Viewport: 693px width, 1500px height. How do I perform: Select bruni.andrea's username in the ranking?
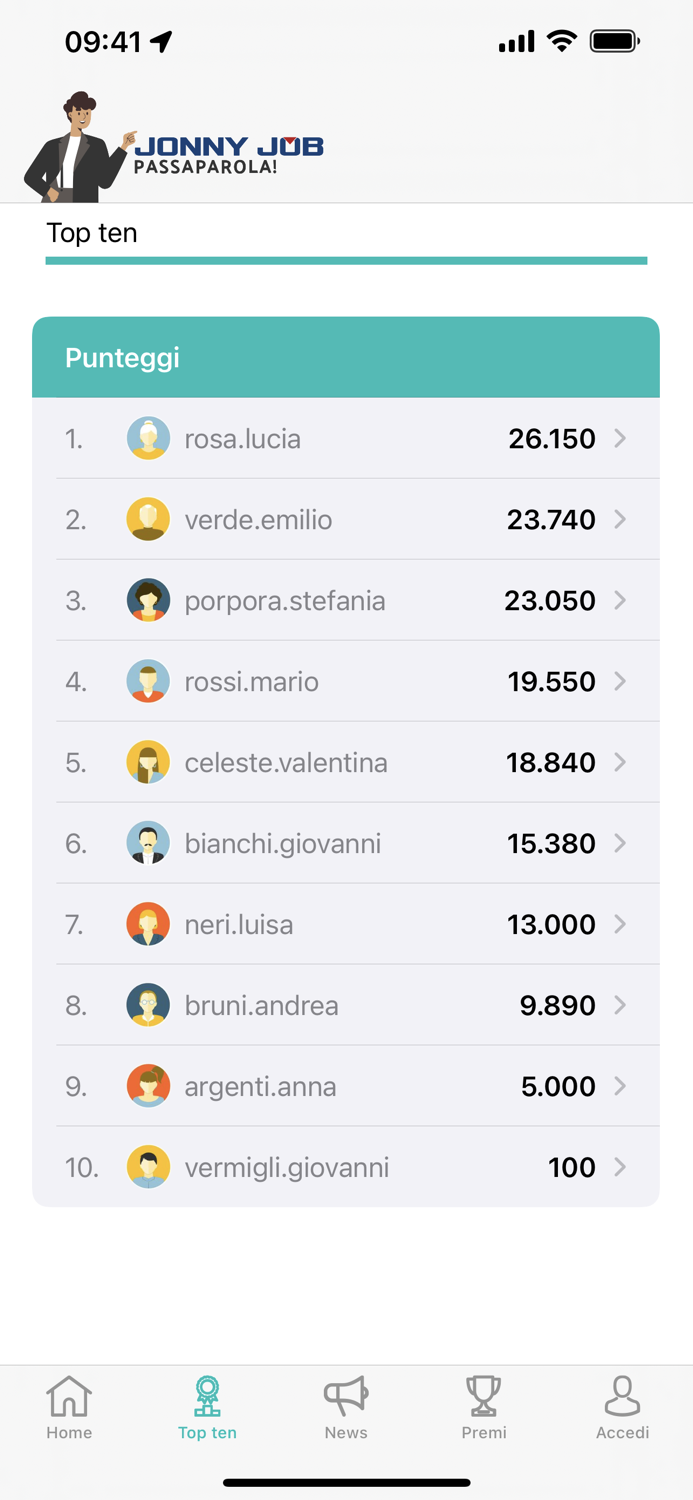262,1005
